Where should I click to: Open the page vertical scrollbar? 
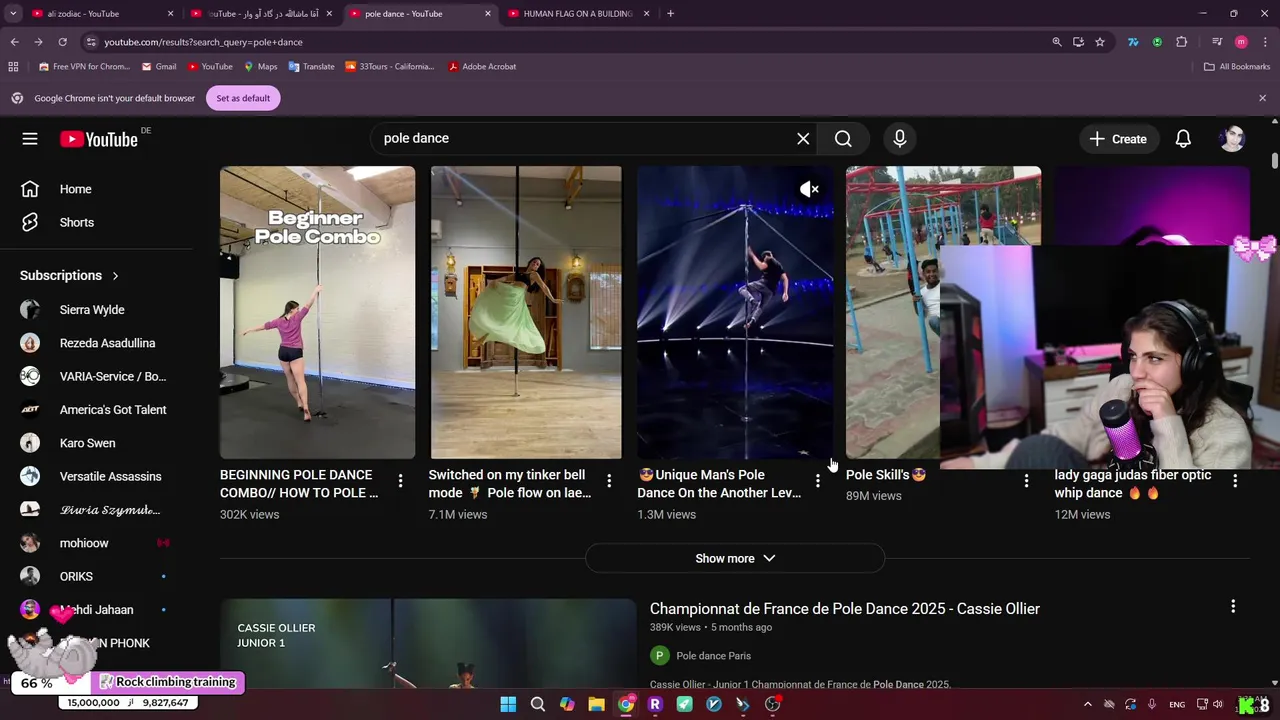point(1274,160)
